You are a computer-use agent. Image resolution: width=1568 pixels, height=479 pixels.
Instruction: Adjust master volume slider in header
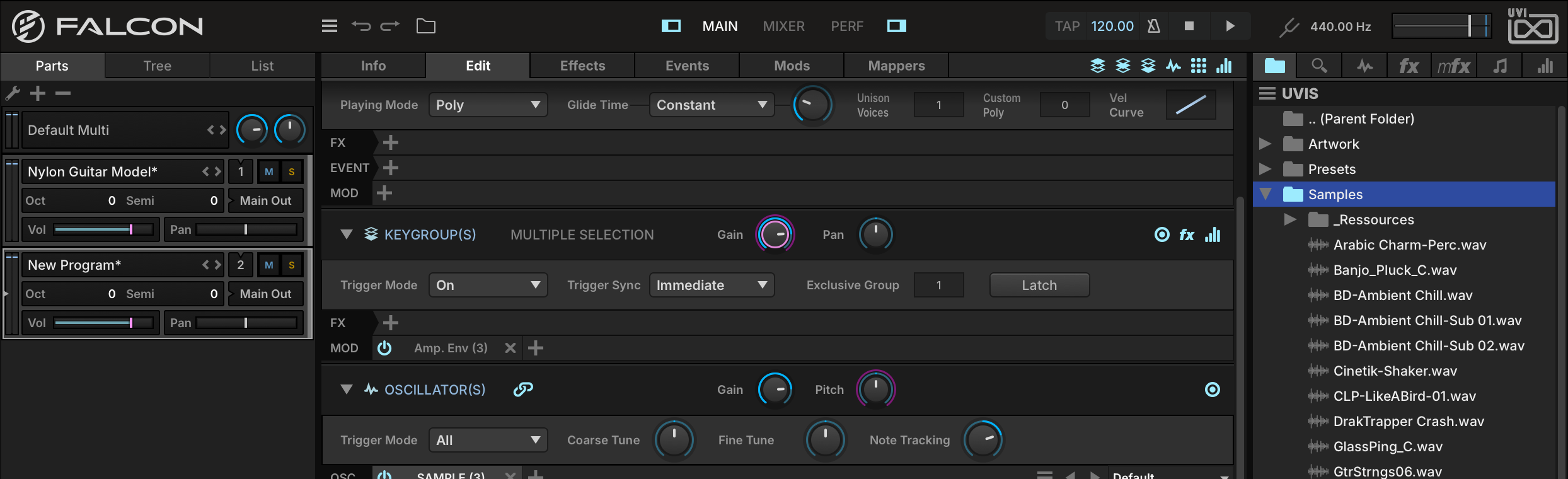point(1441,26)
